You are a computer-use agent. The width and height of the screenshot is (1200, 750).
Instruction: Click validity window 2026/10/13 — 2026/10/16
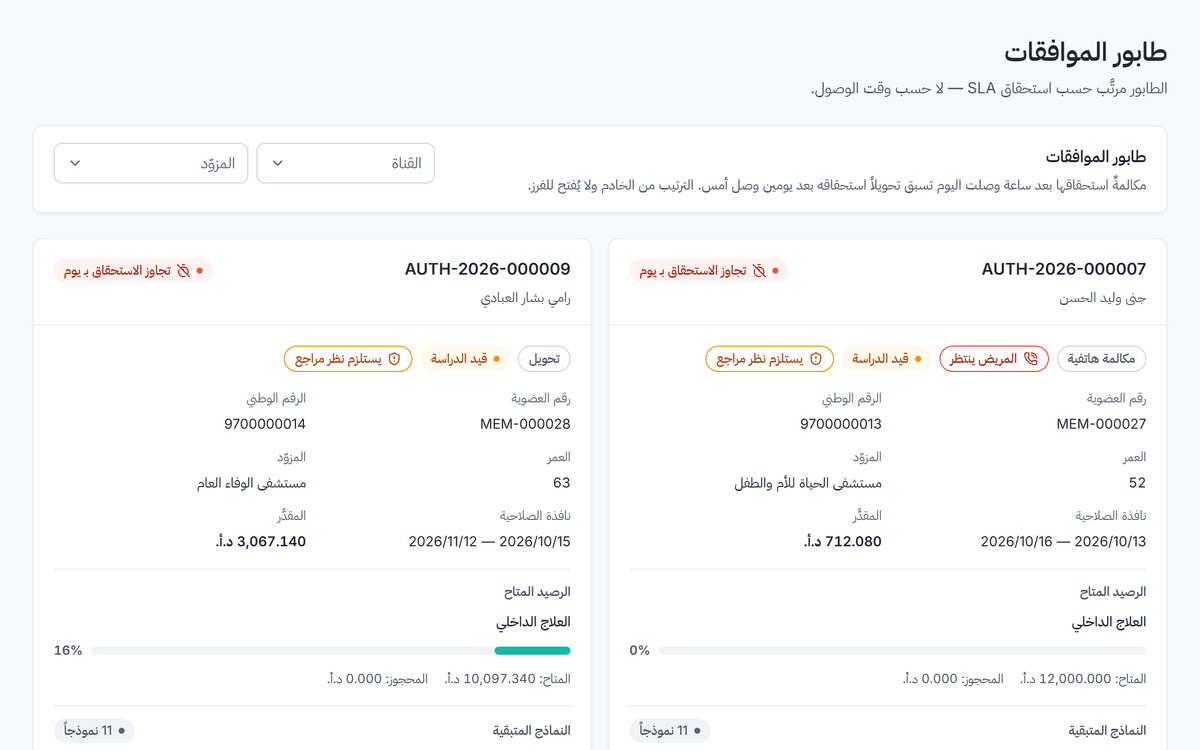coord(1064,542)
